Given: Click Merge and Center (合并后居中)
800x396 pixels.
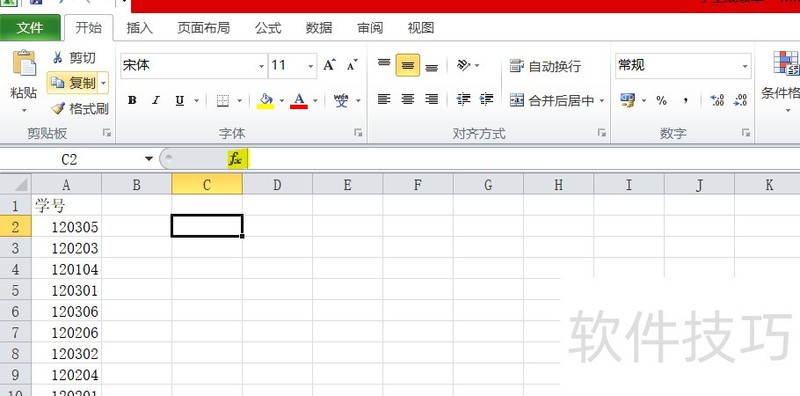Looking at the screenshot, I should pos(552,101).
